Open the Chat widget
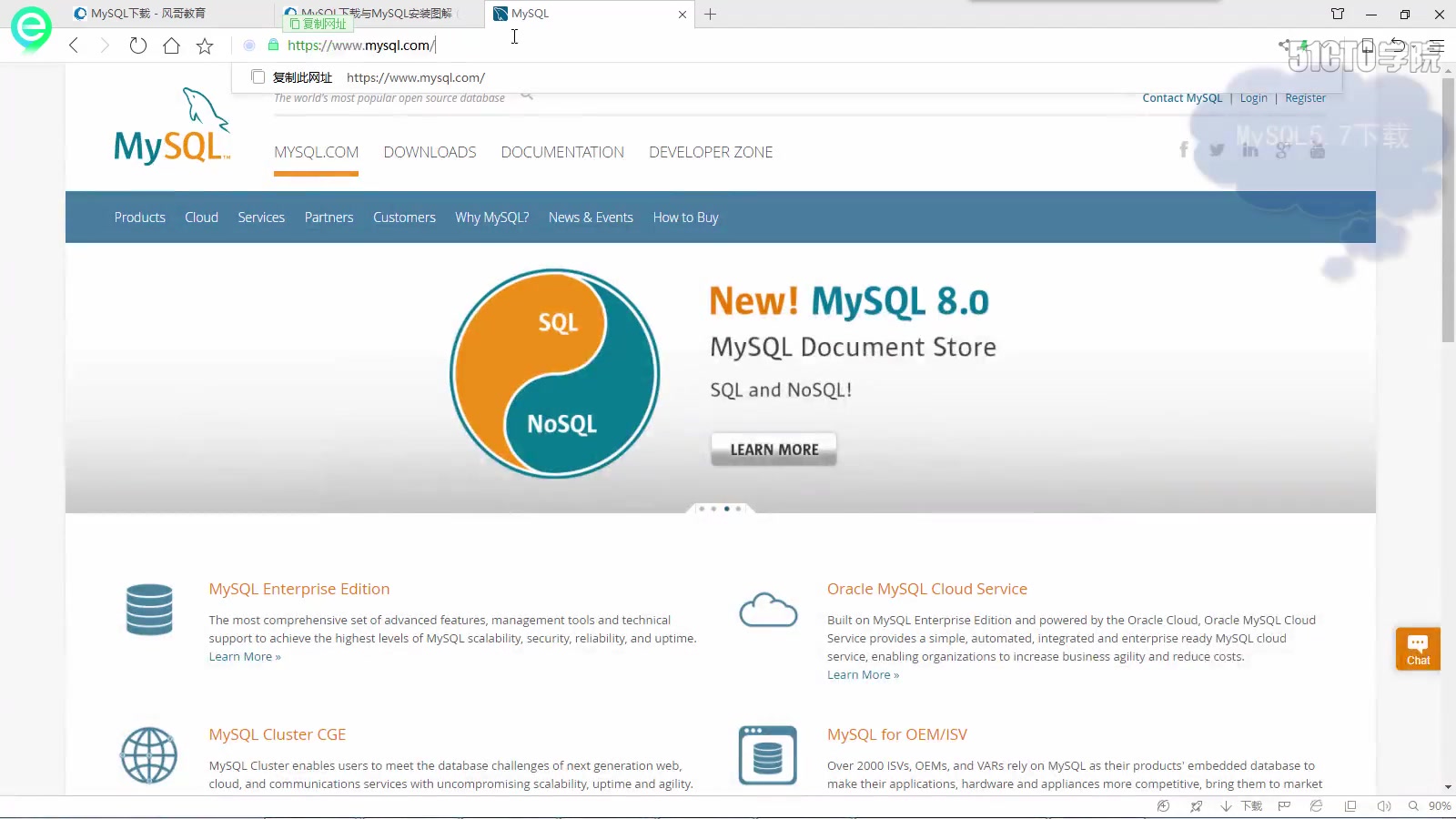1456x819 pixels. click(x=1418, y=649)
